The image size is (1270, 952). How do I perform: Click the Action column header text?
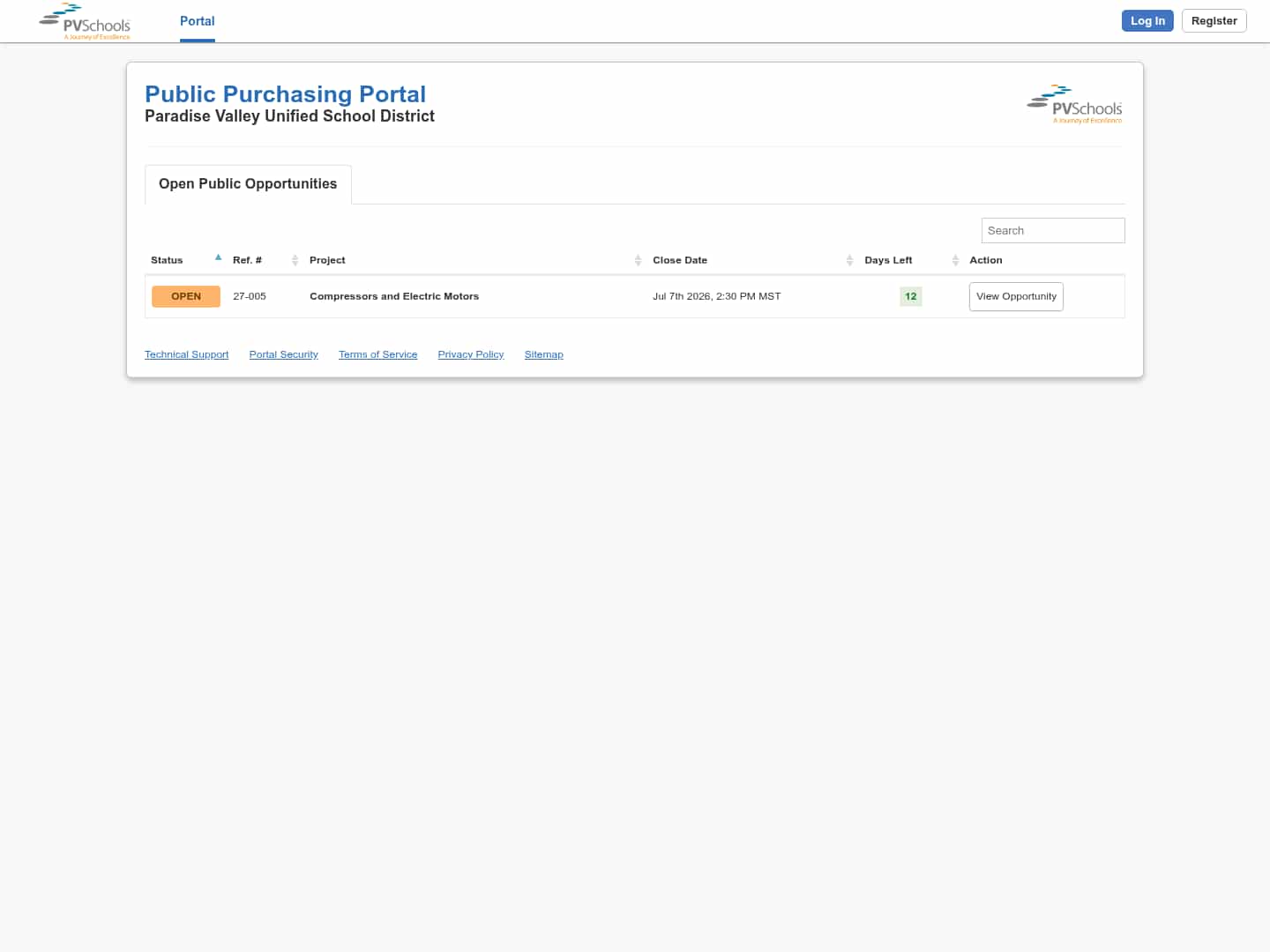(x=986, y=260)
